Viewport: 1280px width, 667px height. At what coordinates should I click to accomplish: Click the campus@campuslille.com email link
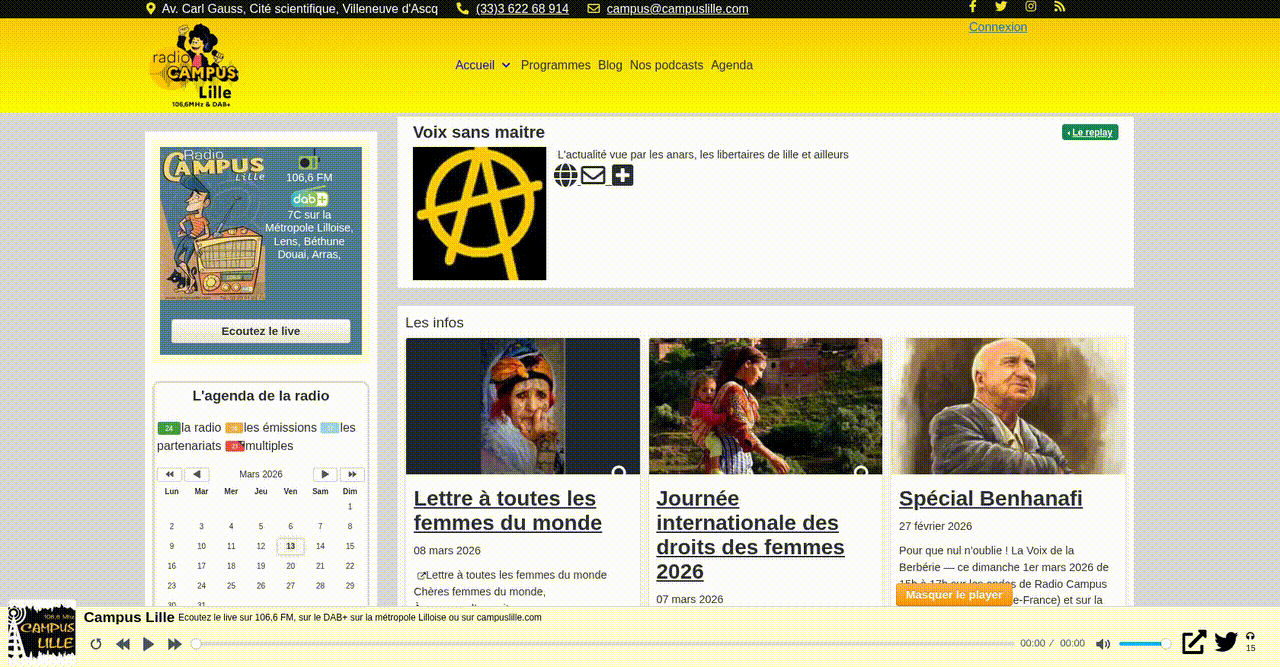[x=678, y=9]
